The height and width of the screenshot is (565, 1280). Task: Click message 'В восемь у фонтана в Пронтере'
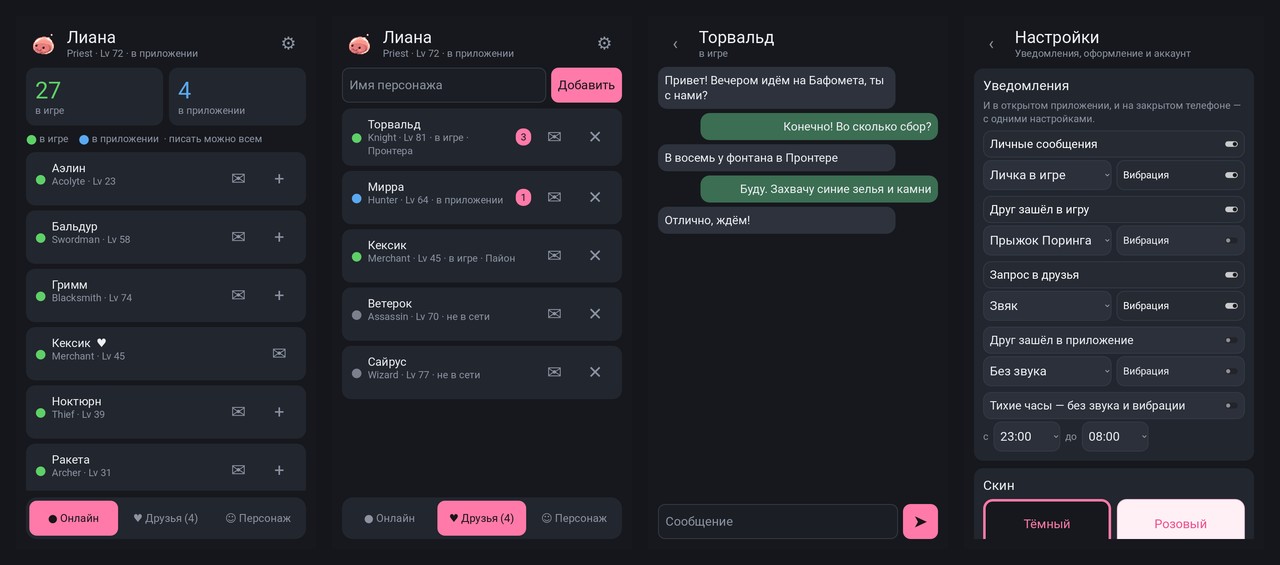point(776,158)
